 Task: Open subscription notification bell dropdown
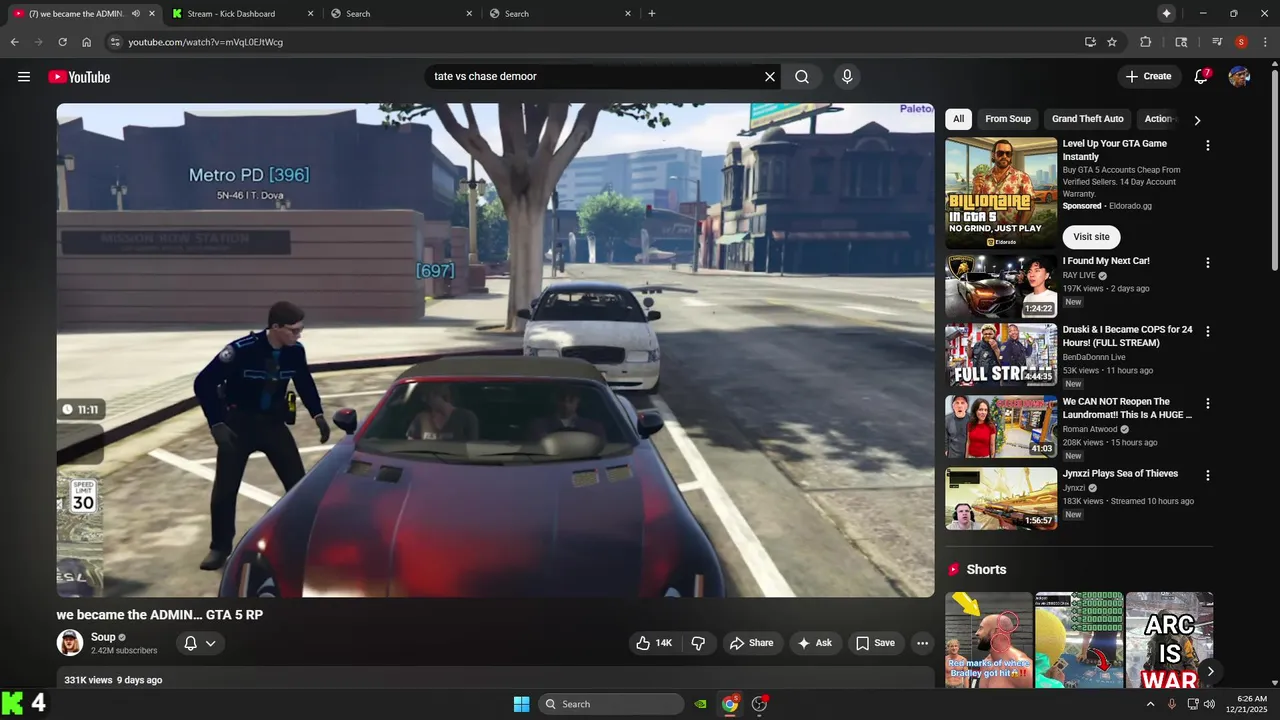click(x=200, y=643)
